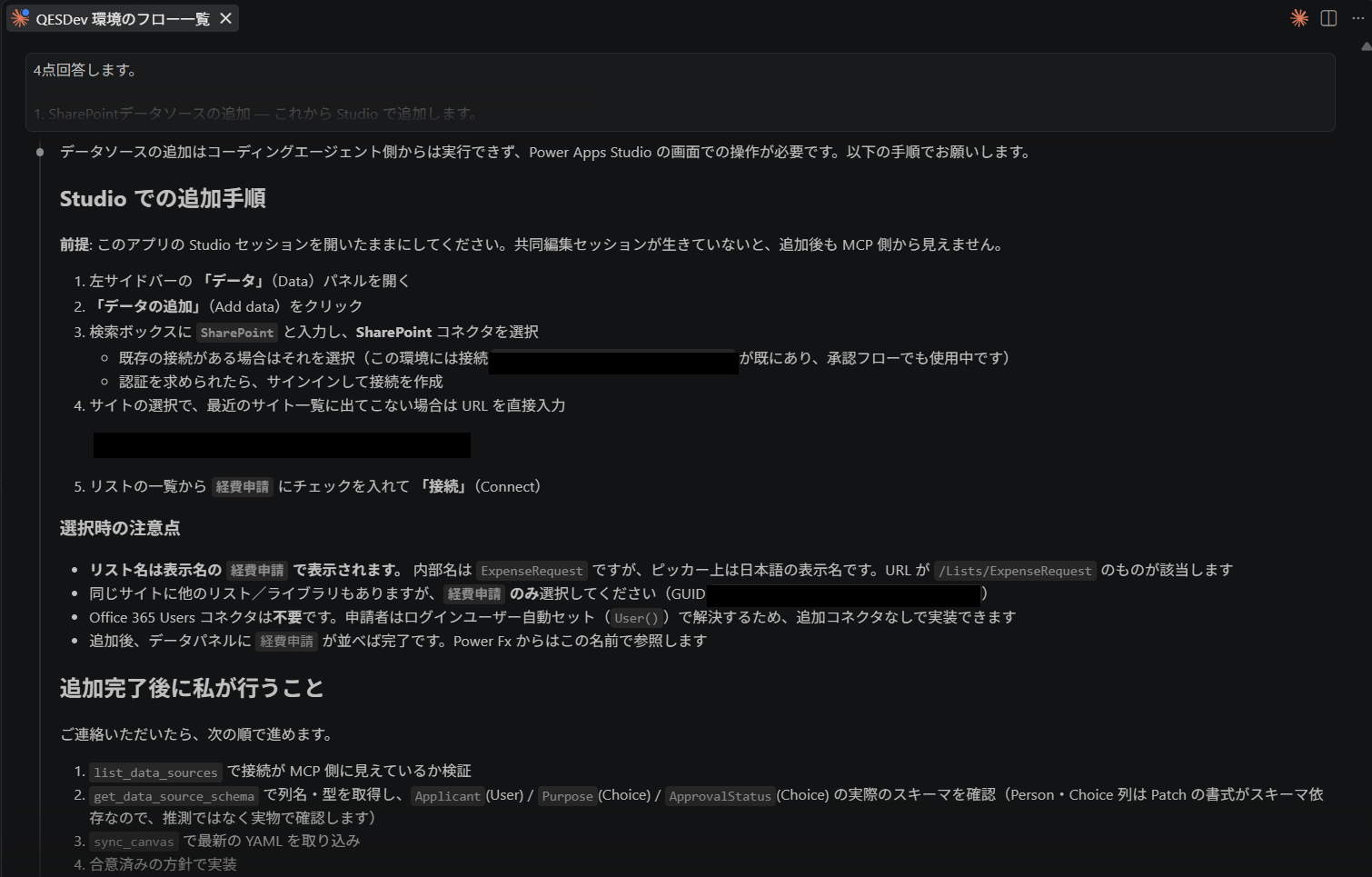Split the editor with the layout icon
This screenshot has width=1372, height=877.
[1328, 18]
